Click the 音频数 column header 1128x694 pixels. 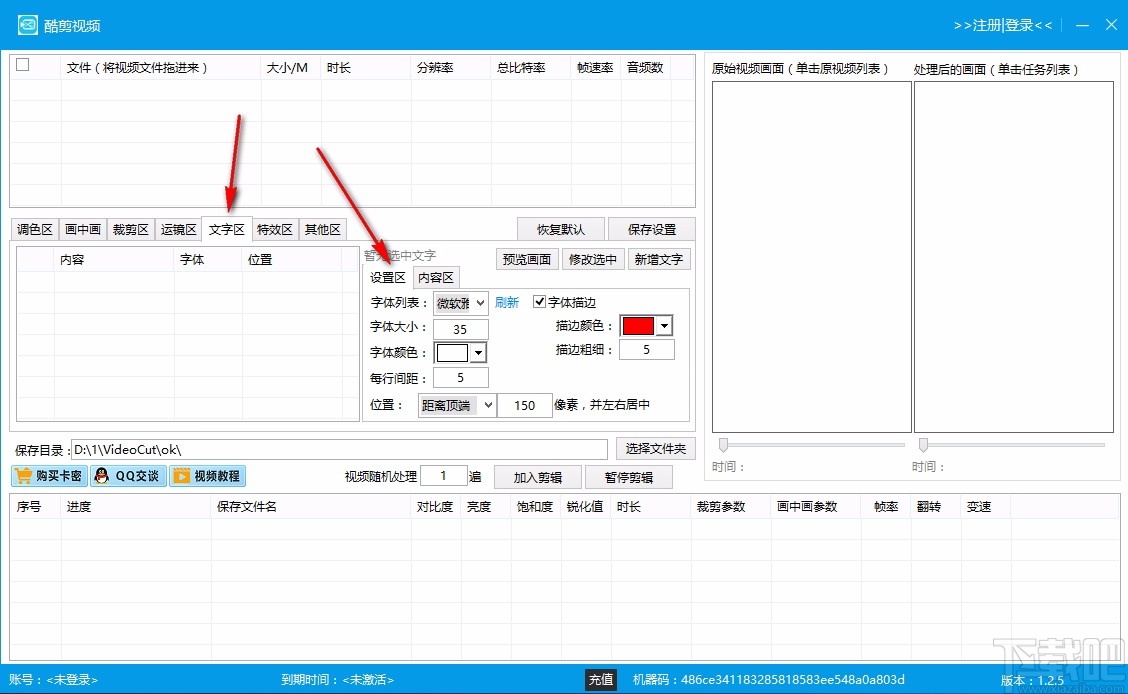645,68
